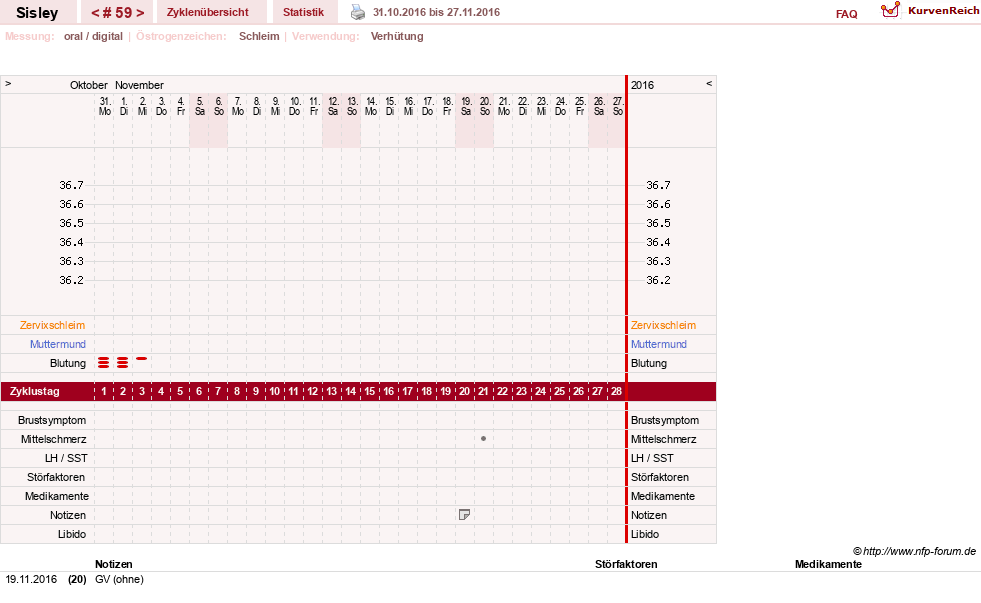Click the left Zervixschleim label

tap(53, 325)
